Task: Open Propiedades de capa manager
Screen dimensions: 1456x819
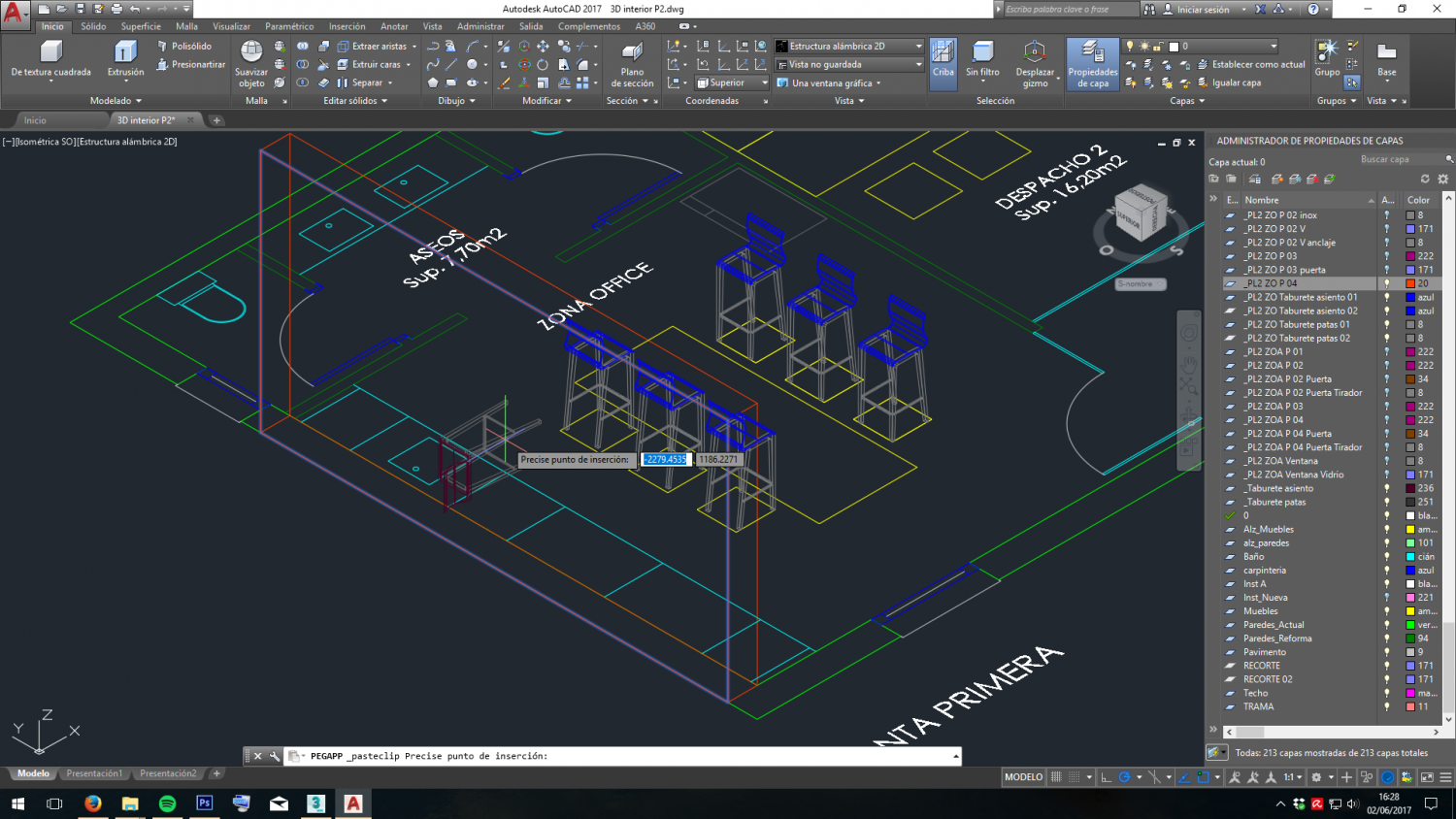Action: tap(1093, 64)
